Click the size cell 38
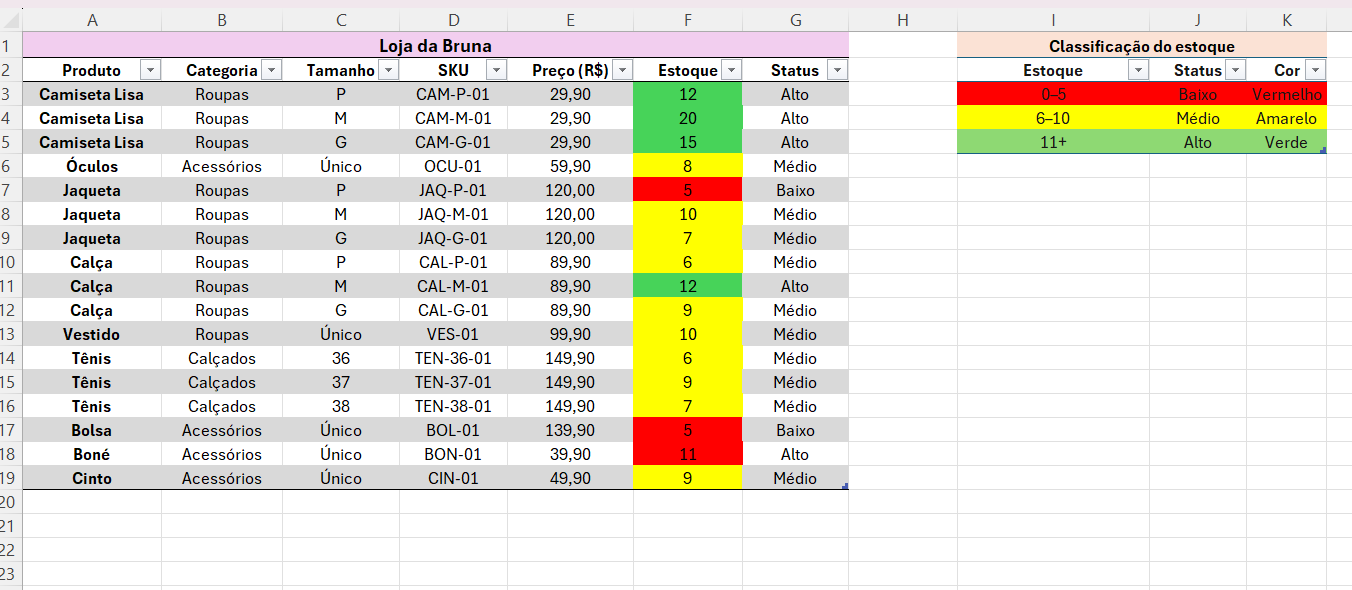Image resolution: width=1352 pixels, height=590 pixels. (x=341, y=406)
